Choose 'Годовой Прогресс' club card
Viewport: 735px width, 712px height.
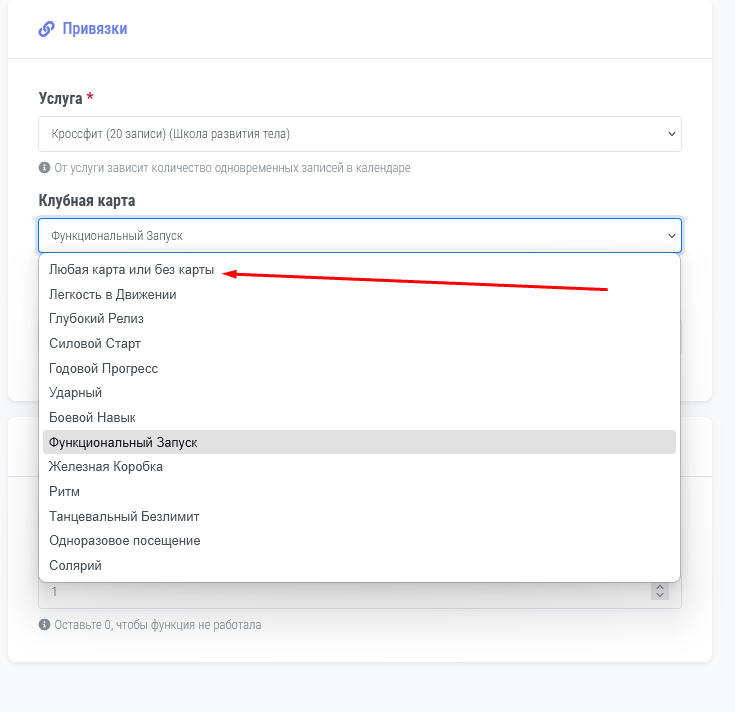(x=103, y=368)
